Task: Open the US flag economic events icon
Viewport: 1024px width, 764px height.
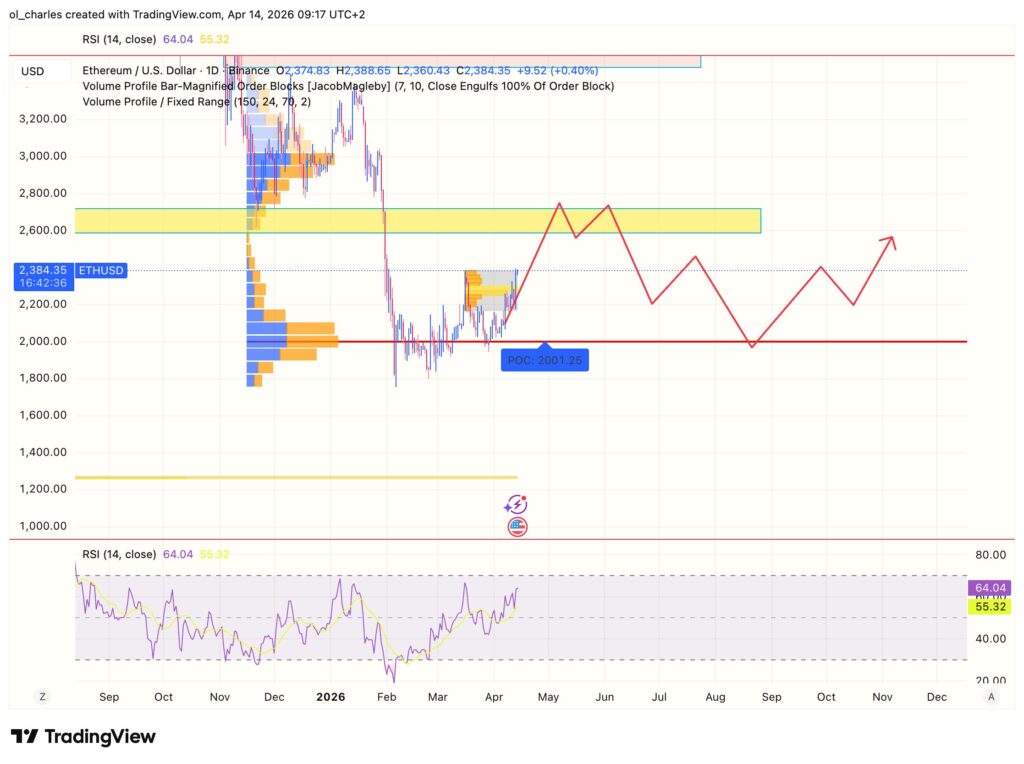Action: pos(516,527)
